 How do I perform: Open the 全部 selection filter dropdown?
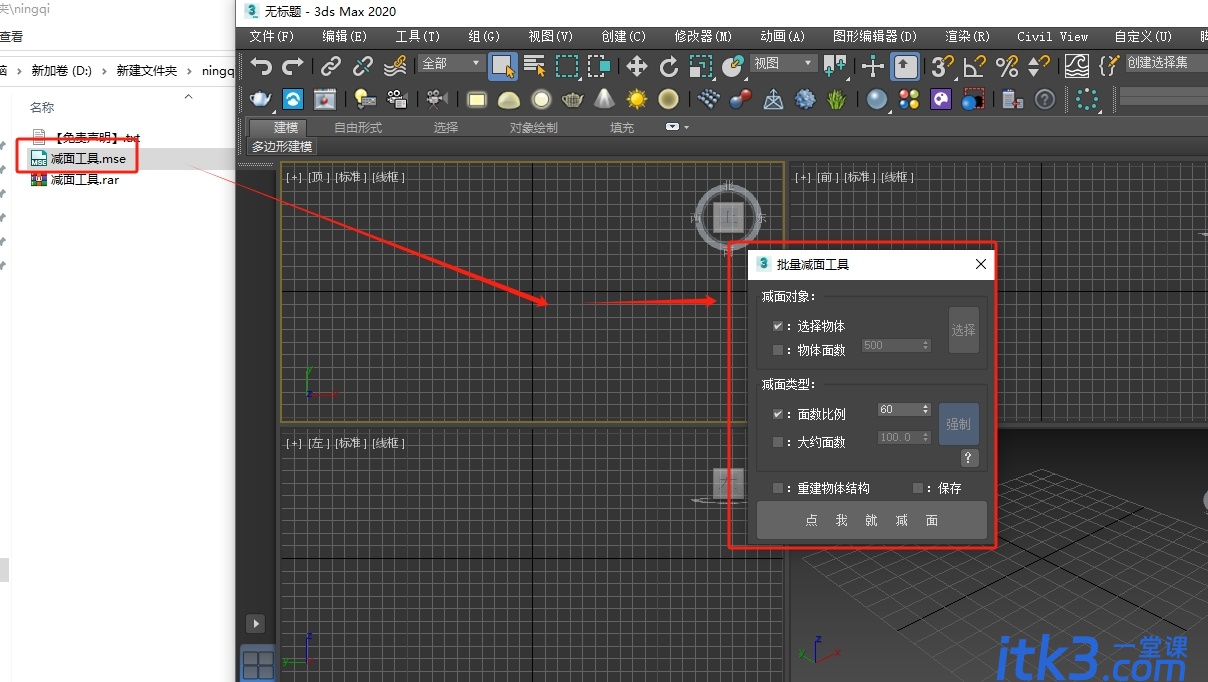click(451, 63)
